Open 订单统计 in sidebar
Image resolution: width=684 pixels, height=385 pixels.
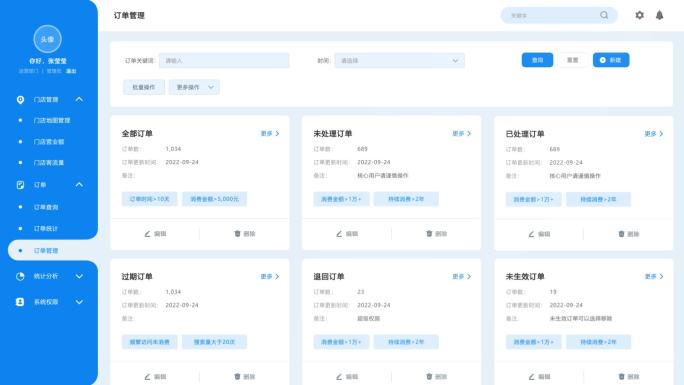click(46, 228)
